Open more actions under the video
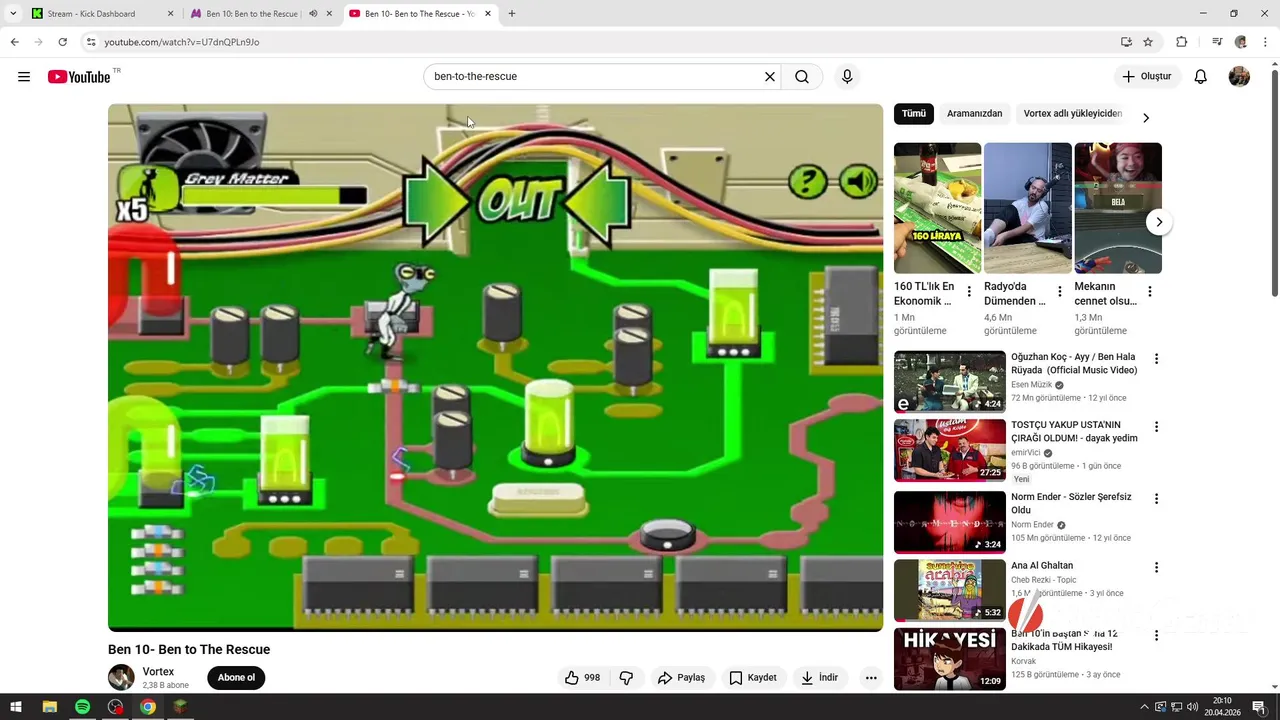 click(x=871, y=678)
